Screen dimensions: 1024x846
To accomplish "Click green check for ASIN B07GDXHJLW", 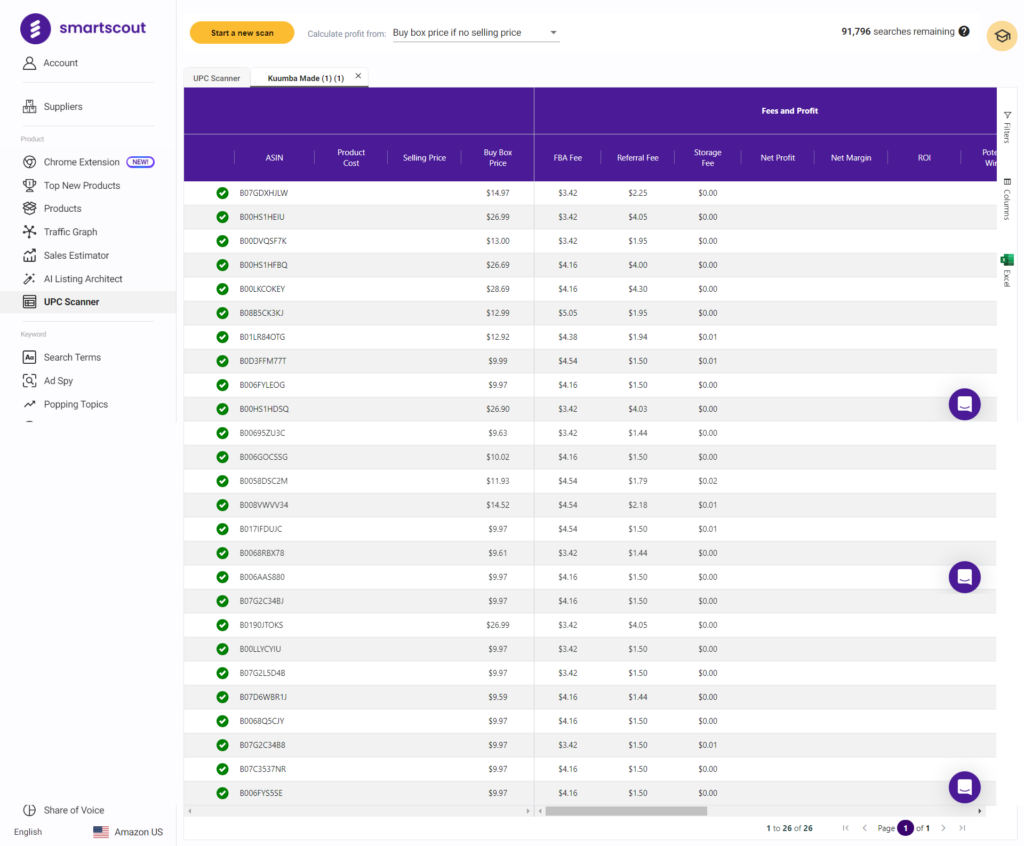I will click(x=222, y=193).
